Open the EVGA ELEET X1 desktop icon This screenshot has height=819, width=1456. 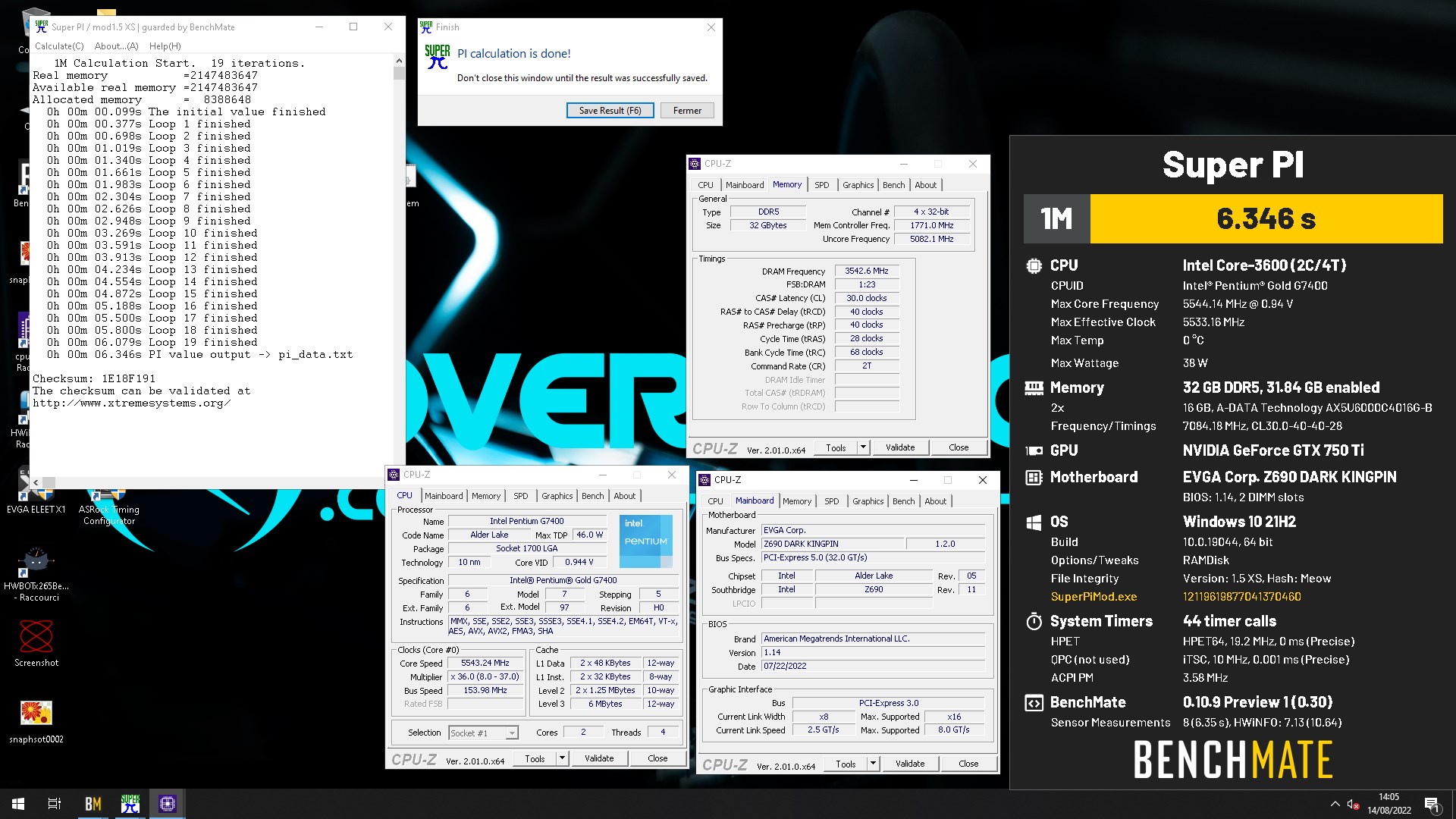[36, 491]
